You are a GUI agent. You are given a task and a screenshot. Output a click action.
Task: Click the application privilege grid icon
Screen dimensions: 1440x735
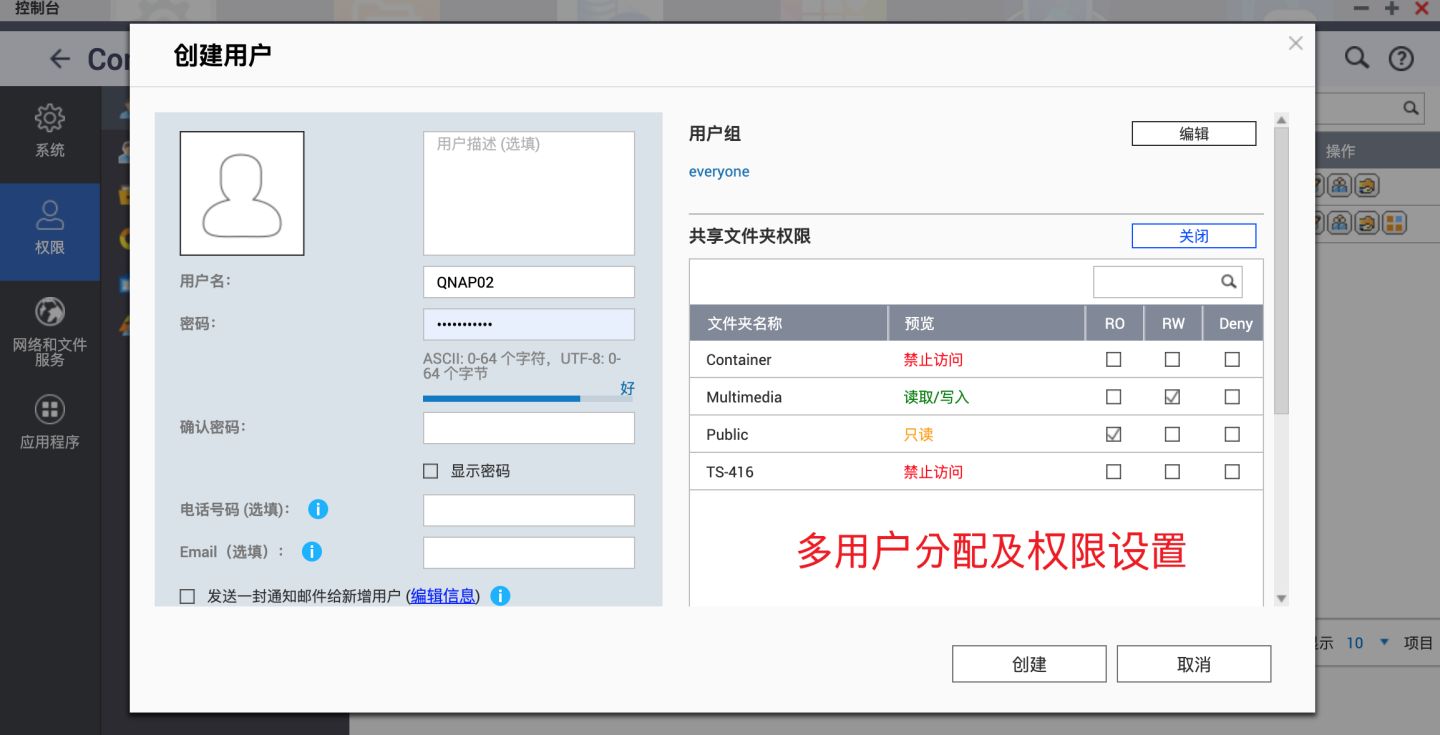coord(1394,223)
